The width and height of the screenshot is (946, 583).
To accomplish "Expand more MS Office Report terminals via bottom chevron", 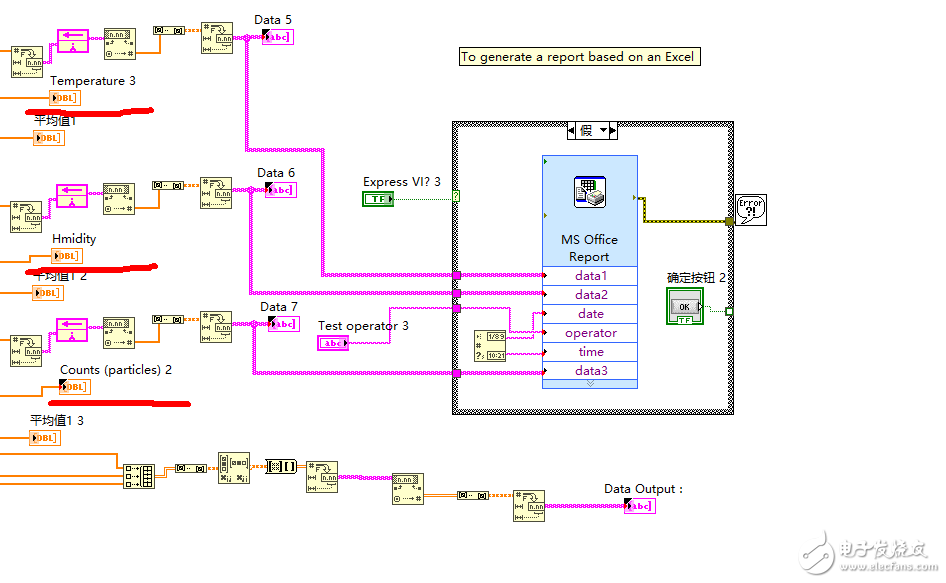I will (x=590, y=384).
